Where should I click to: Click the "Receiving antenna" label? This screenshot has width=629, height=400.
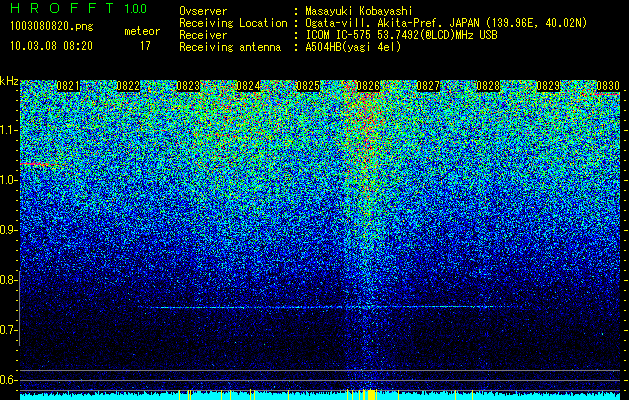230,47
